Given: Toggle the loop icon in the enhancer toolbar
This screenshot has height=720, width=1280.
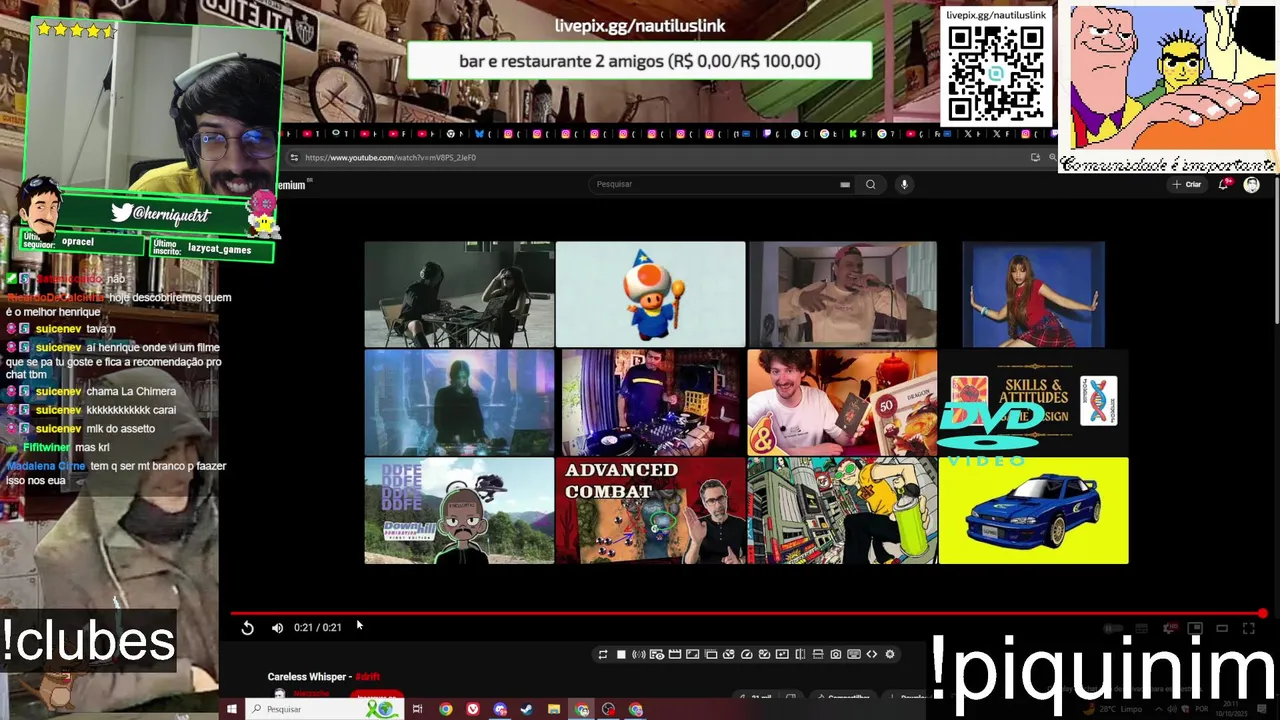Looking at the screenshot, I should coord(602,654).
